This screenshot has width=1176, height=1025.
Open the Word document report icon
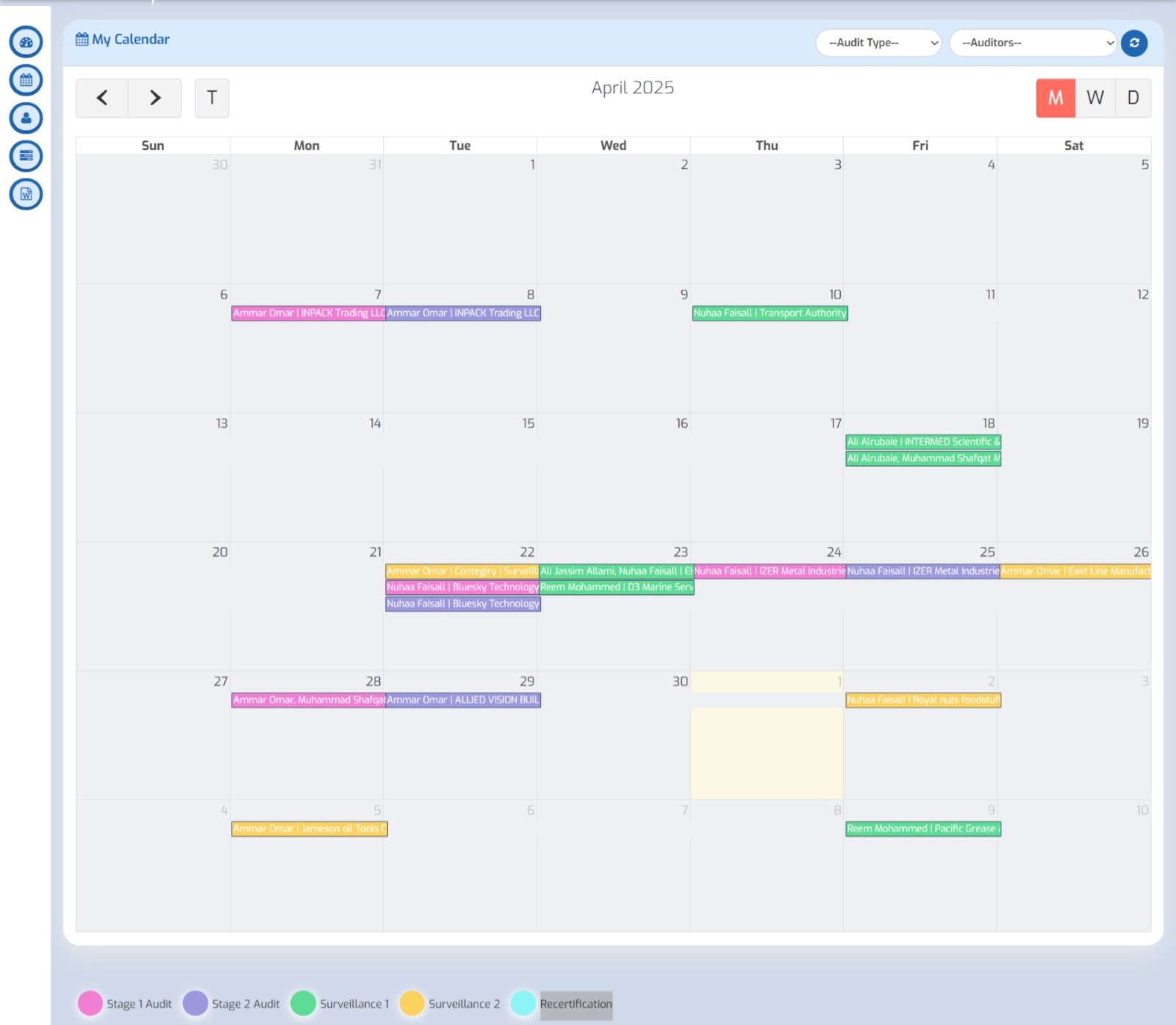pos(26,194)
